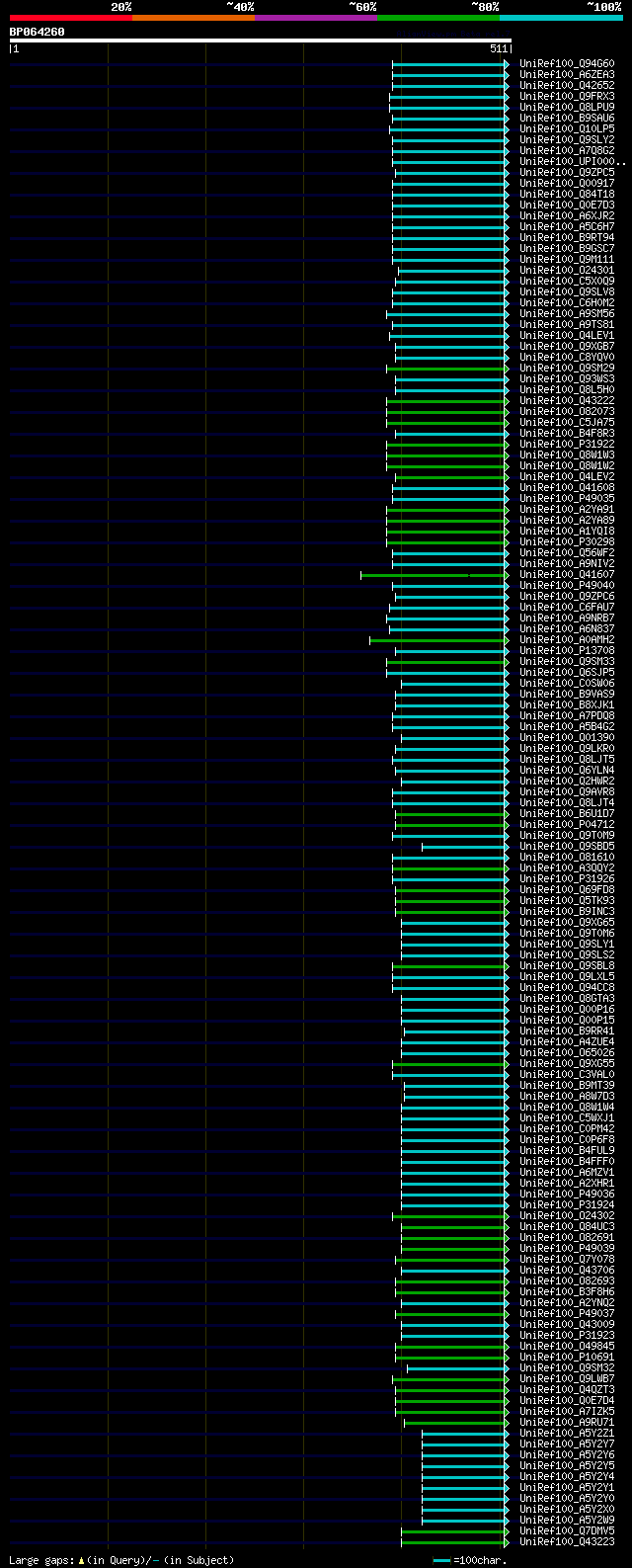Select label UniRef100_A5Y2W9

coord(567,1520)
